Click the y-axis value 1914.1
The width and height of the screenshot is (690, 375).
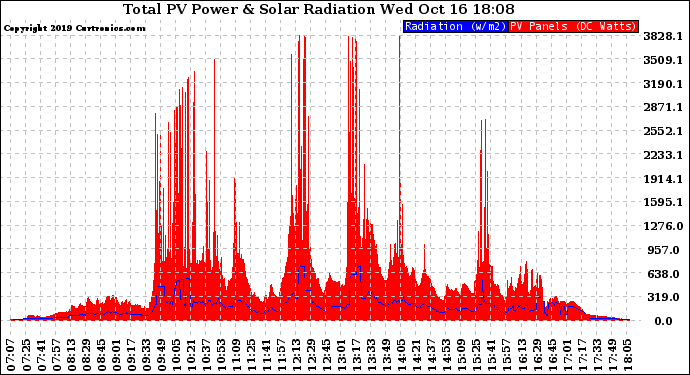(663, 179)
